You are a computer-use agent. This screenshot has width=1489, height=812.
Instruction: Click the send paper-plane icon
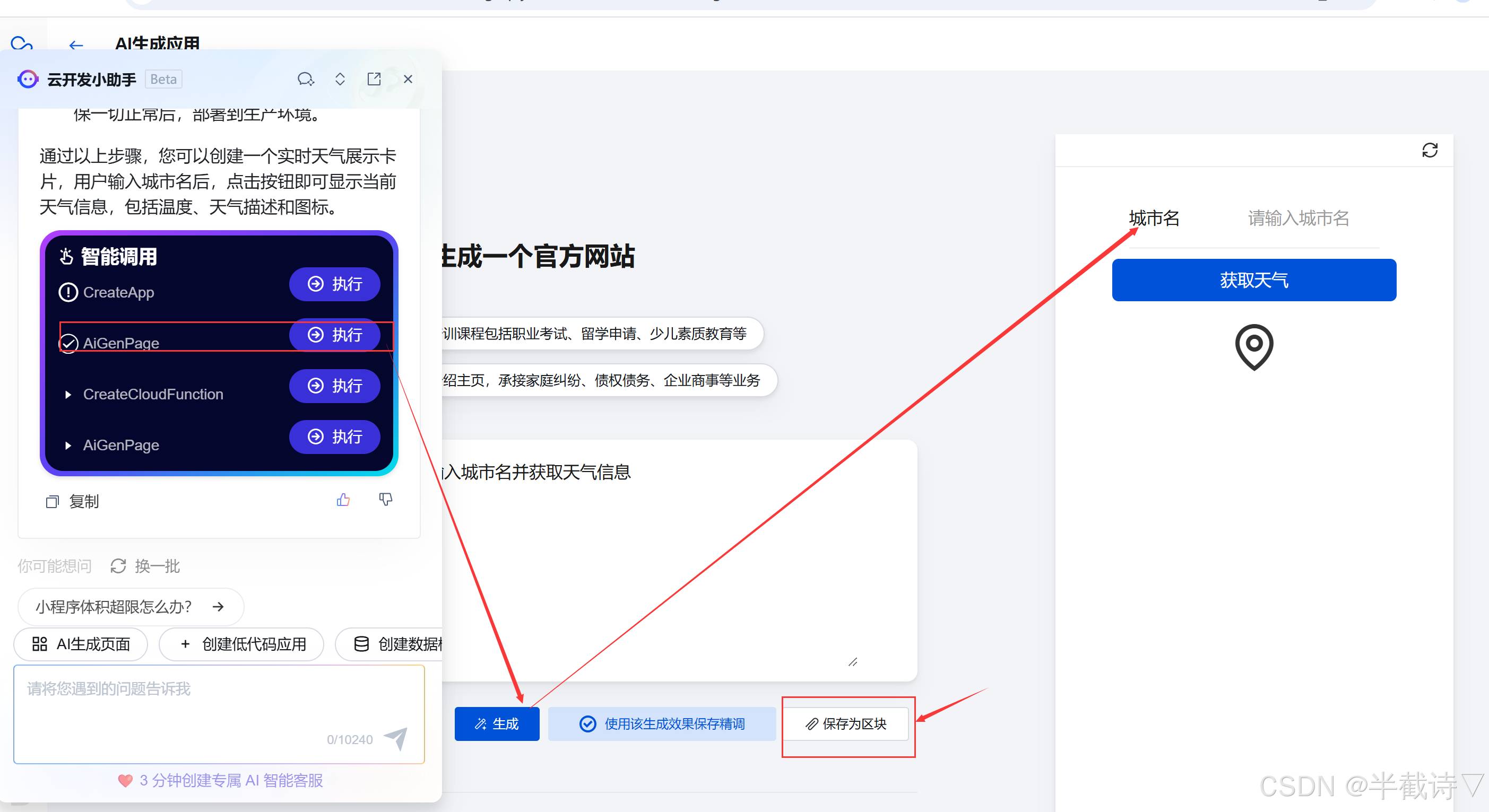(396, 738)
